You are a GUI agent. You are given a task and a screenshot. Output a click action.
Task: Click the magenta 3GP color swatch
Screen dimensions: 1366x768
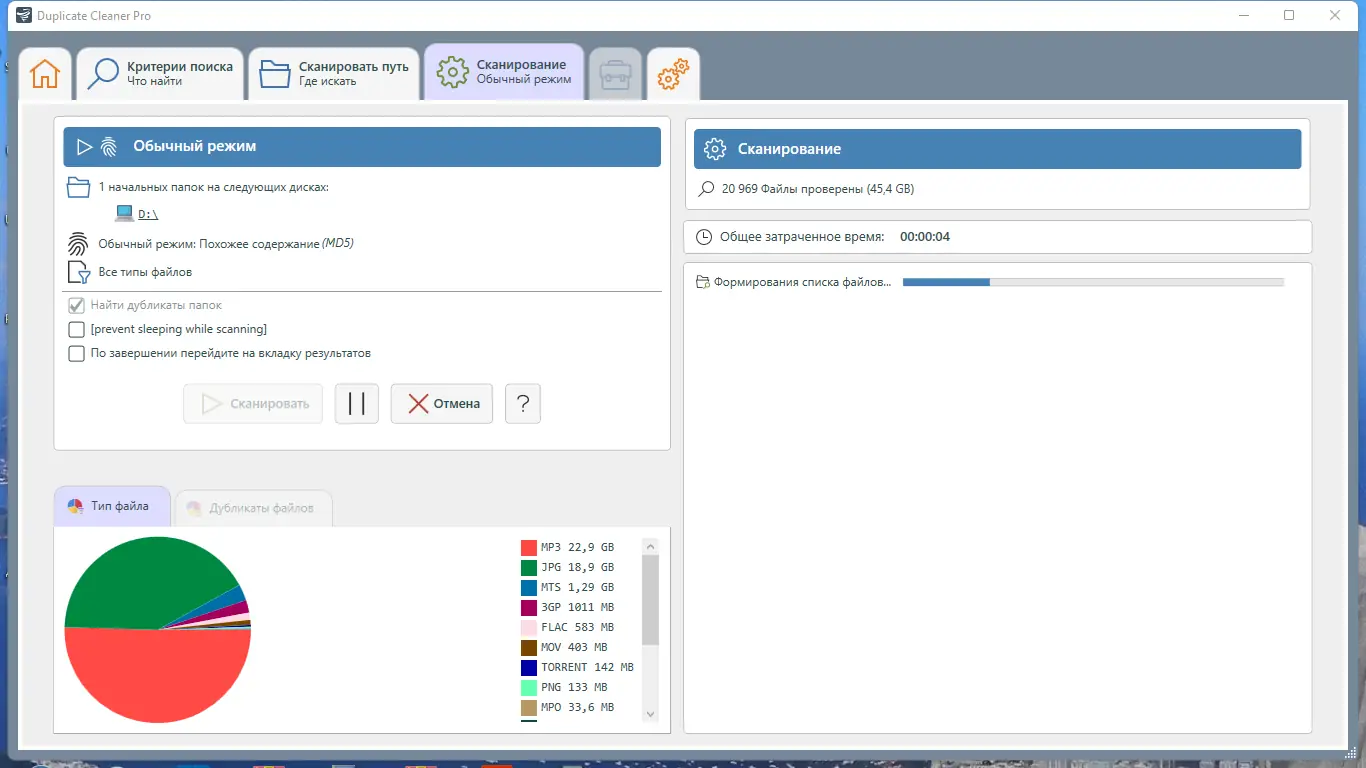coord(529,607)
